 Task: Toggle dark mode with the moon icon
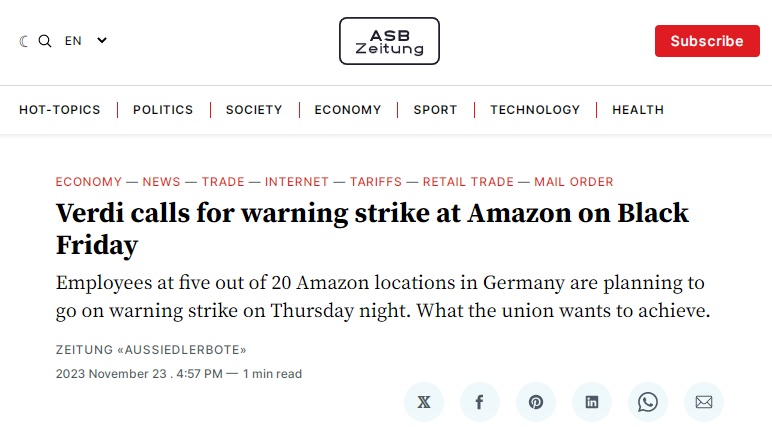pyautogui.click(x=23, y=41)
